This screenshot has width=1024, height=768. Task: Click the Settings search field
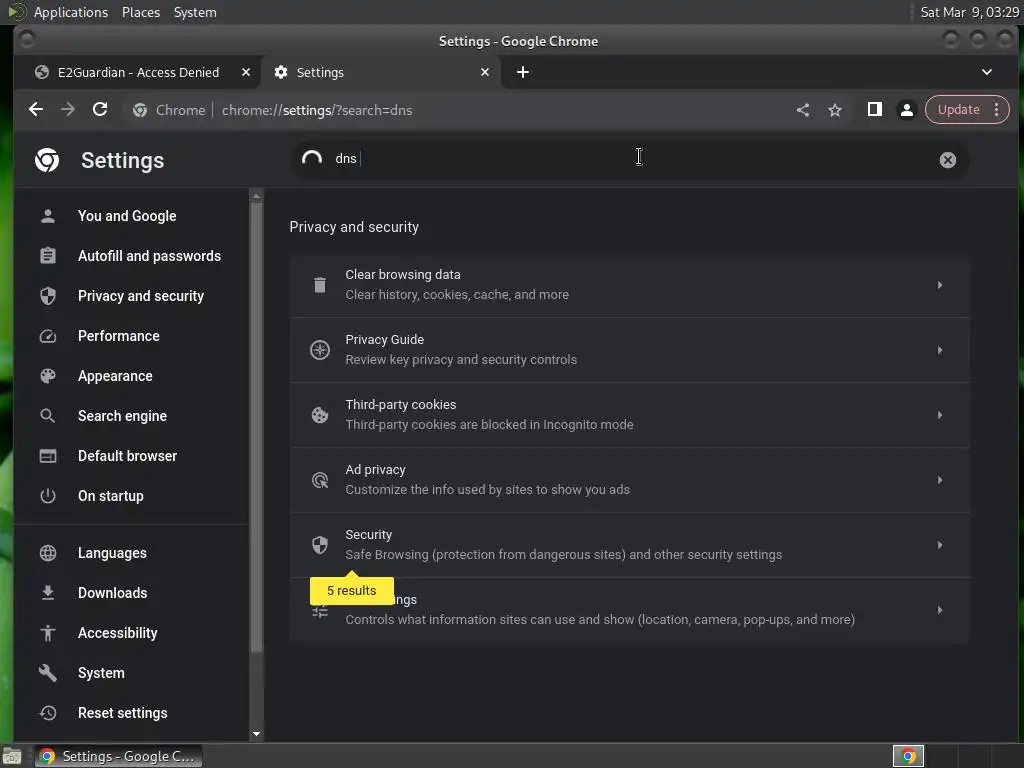pos(630,159)
